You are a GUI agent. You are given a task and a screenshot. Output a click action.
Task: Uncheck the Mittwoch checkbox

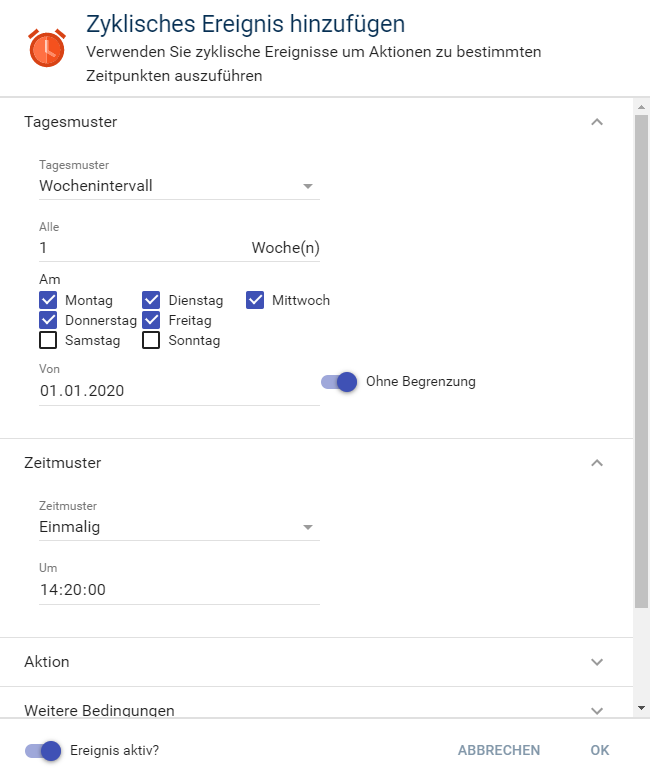(x=255, y=300)
